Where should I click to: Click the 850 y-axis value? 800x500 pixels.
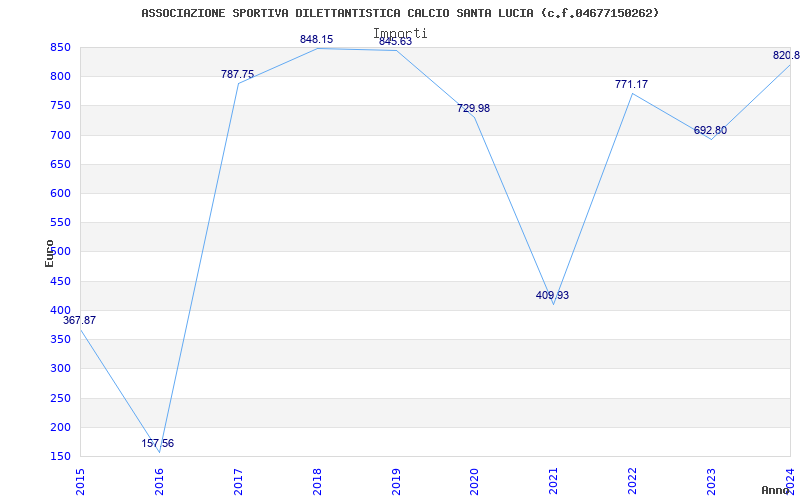[x=60, y=47]
